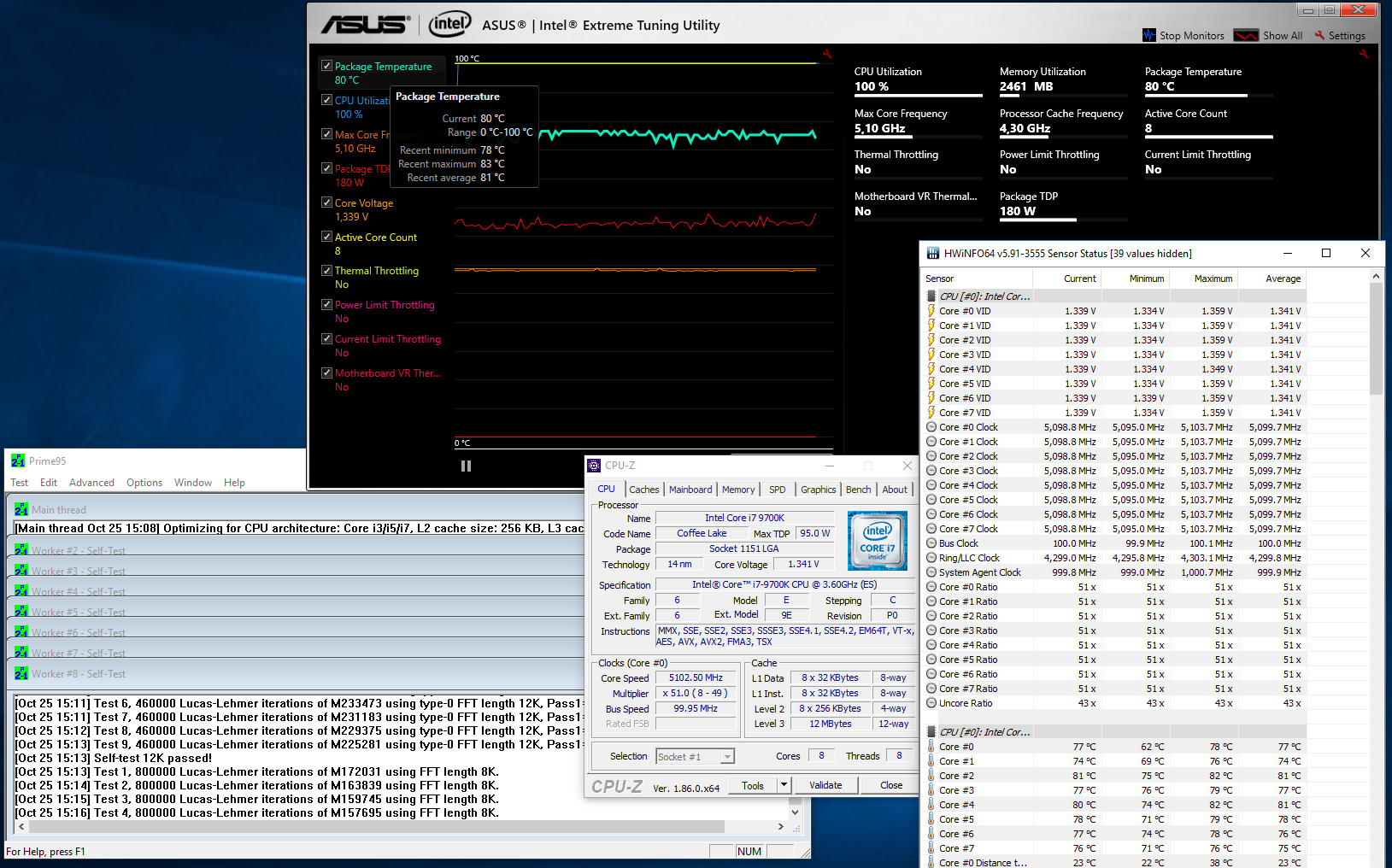The image size is (1392, 868).
Task: Open Prime95 Advanced menu
Action: tap(91, 483)
